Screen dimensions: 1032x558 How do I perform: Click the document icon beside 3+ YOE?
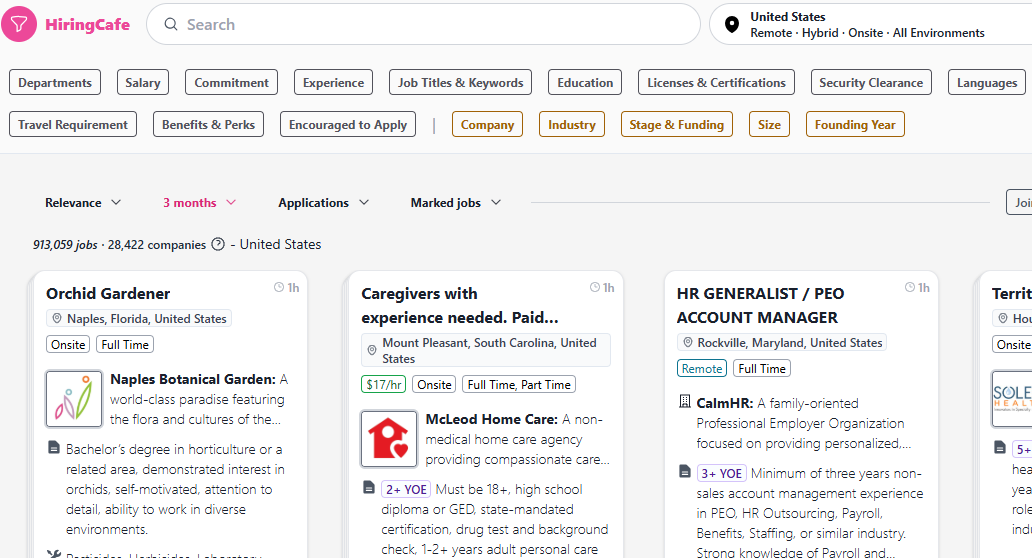click(x=684, y=471)
